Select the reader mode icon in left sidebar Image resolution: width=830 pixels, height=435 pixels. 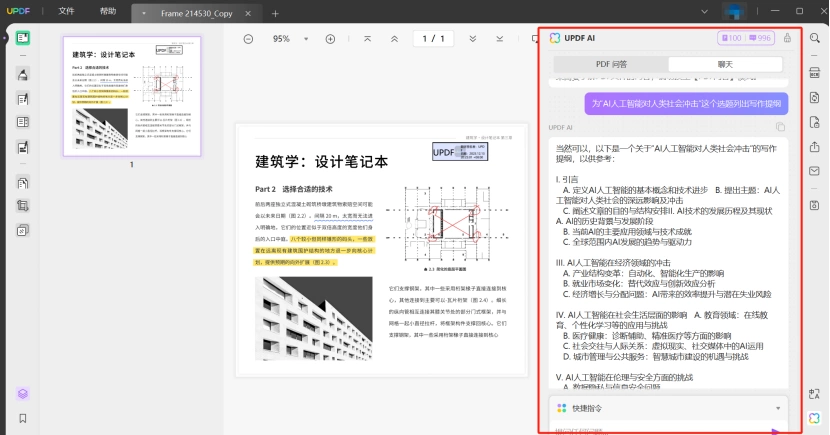pos(23,38)
